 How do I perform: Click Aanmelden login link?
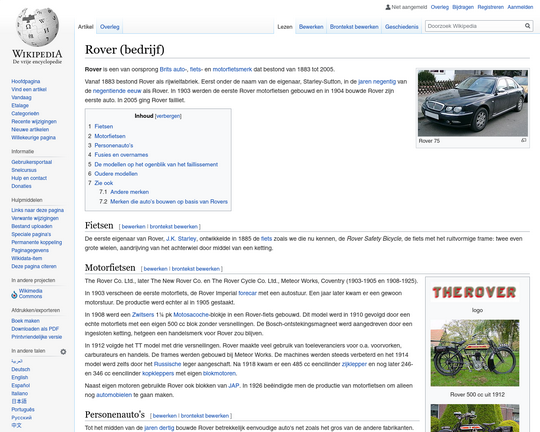point(520,7)
